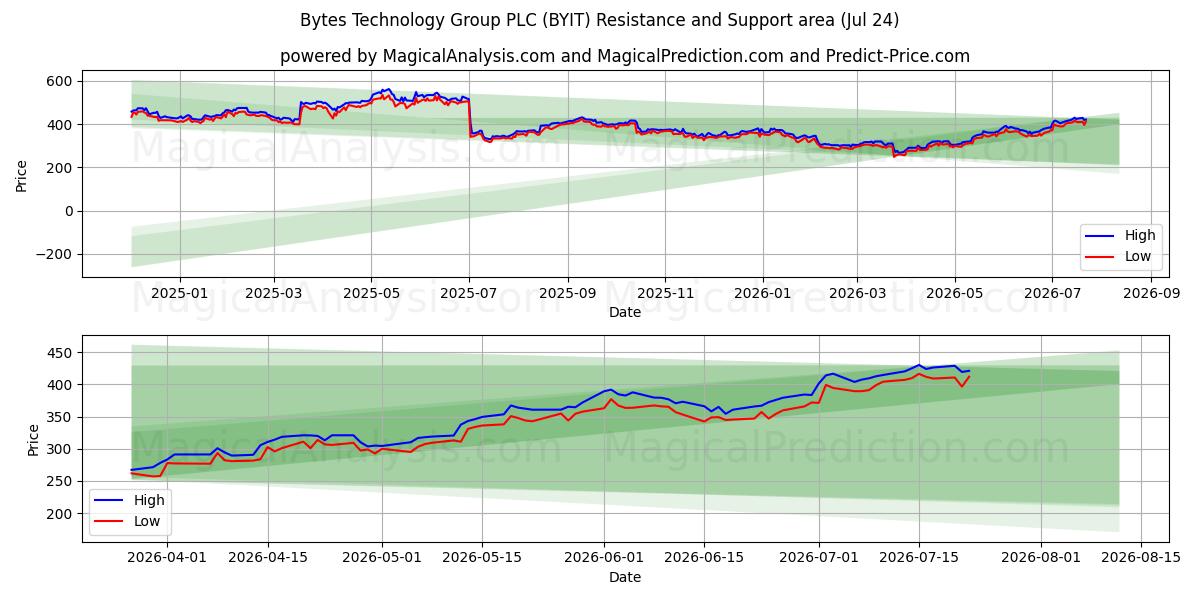1200x600 pixels.
Task: Click the 2026-05-15 tick label on lower chart
Action: point(482,558)
